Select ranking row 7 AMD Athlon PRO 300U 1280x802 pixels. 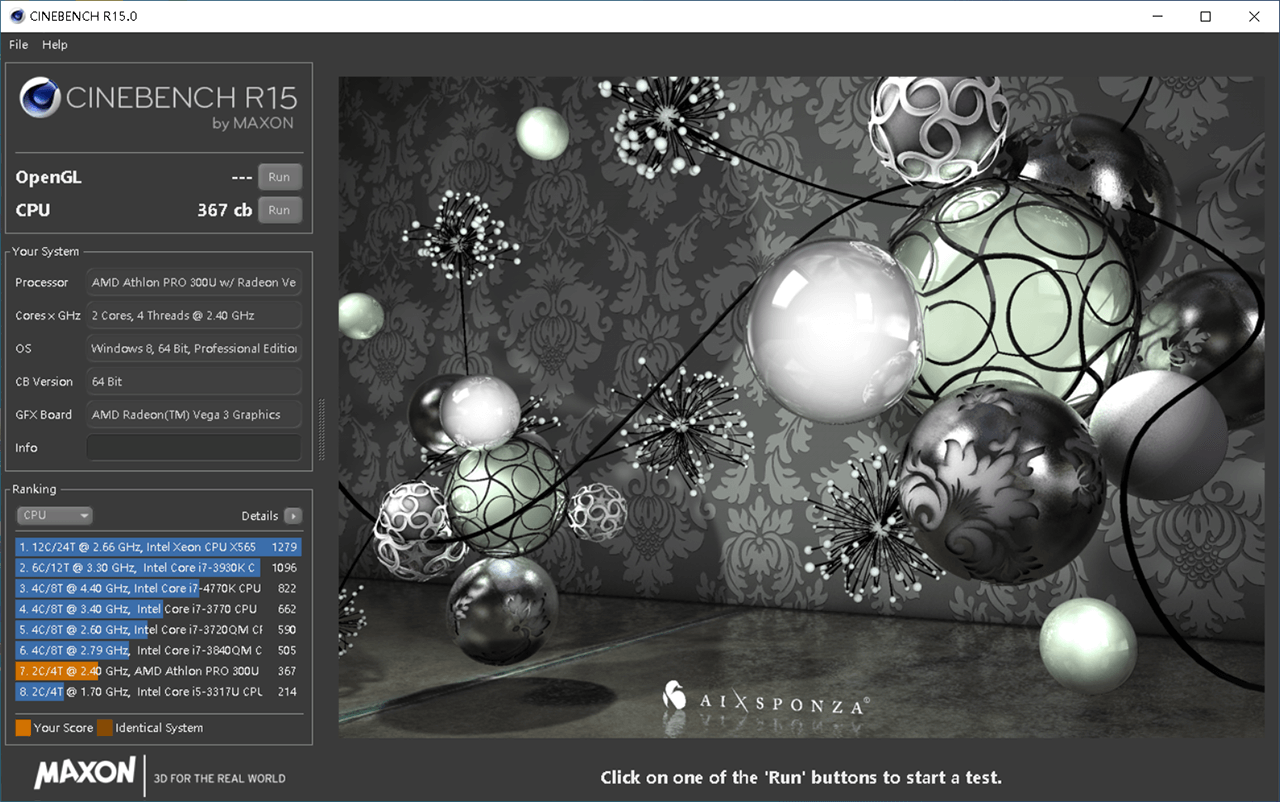(158, 671)
